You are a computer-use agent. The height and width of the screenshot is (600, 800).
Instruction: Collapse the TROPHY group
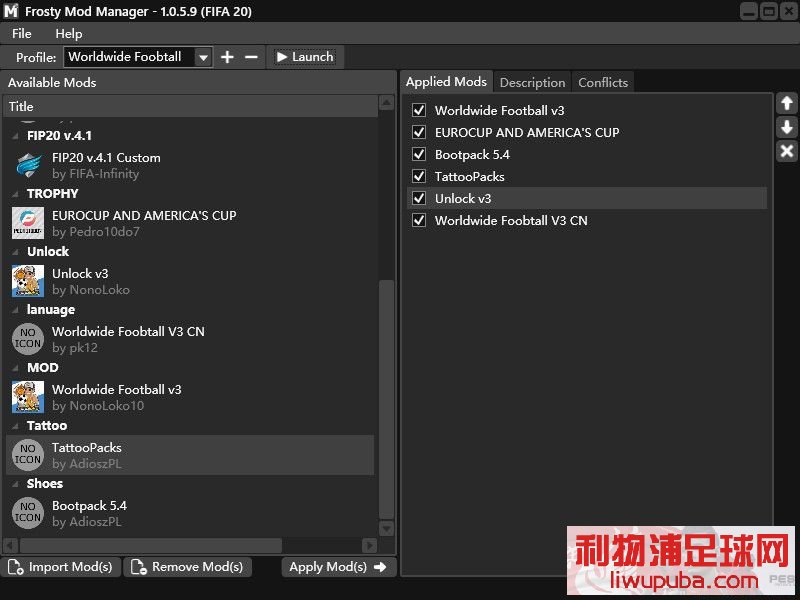(15, 194)
